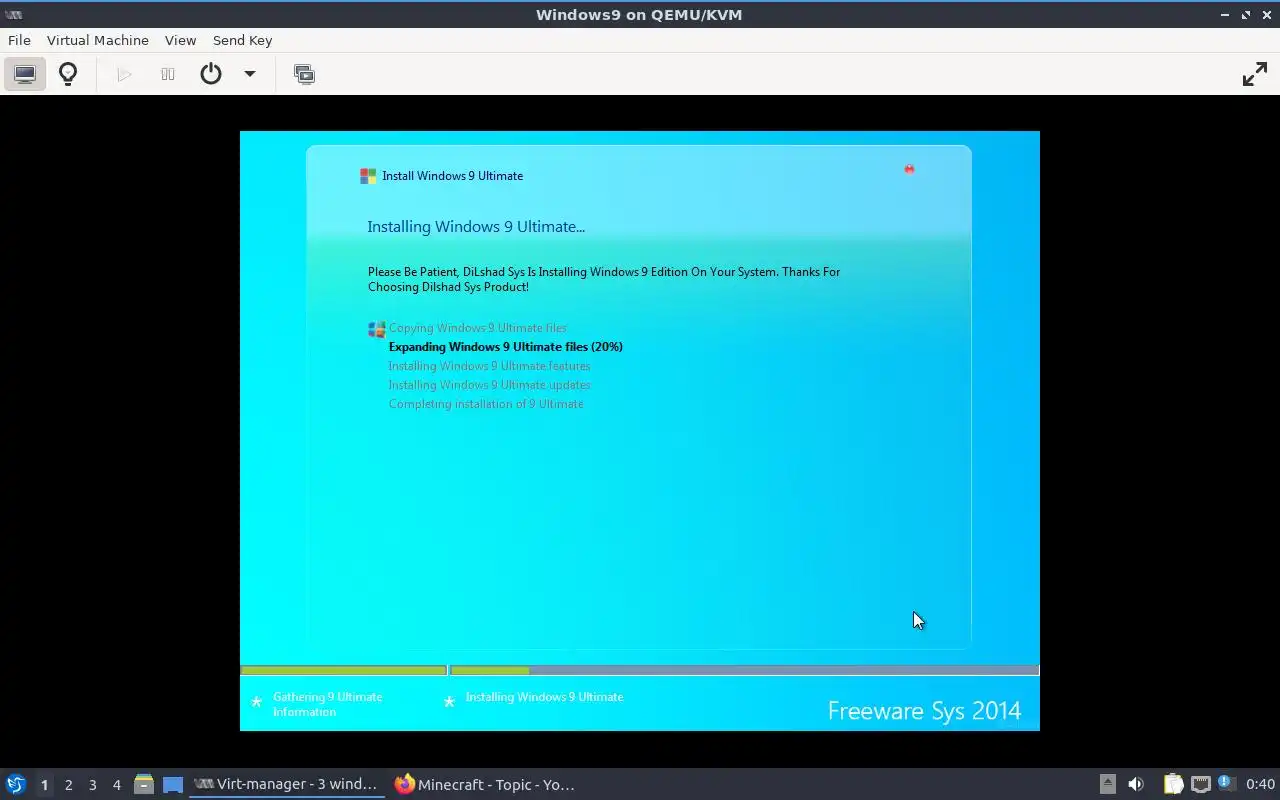This screenshot has height=800, width=1280.
Task: Switch viewer to fullscreen mode
Action: tap(1254, 74)
